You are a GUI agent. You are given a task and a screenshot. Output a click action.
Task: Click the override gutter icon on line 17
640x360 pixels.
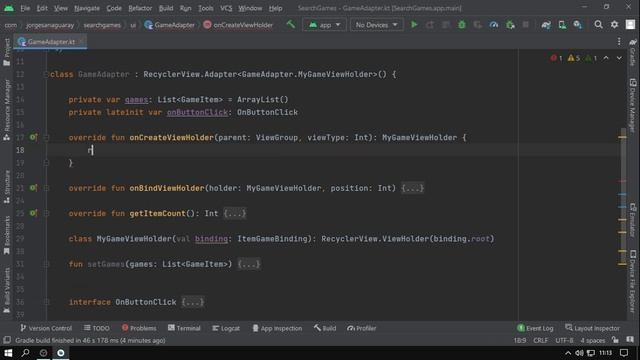coord(33,138)
